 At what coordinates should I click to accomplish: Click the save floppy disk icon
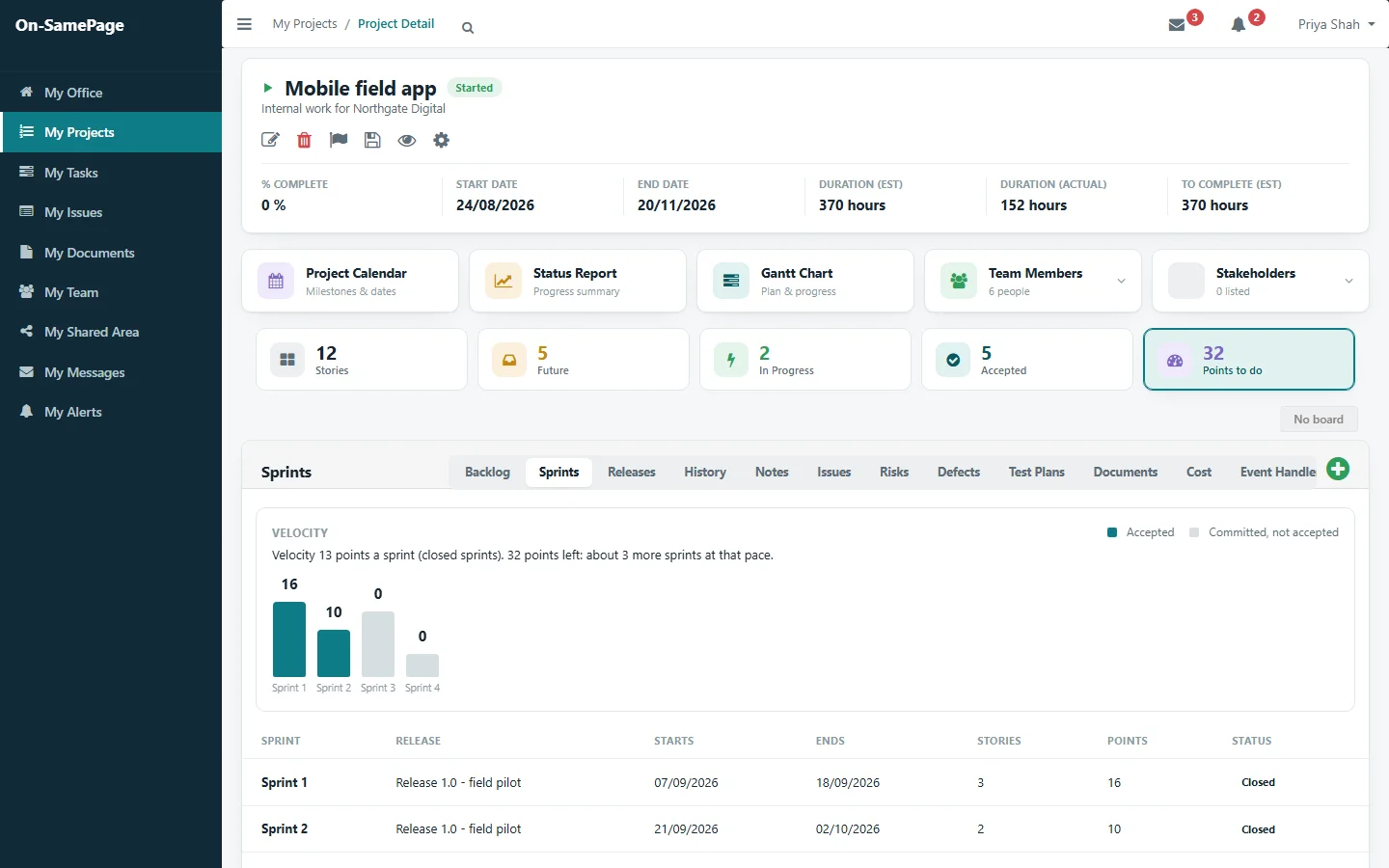pyautogui.click(x=372, y=140)
